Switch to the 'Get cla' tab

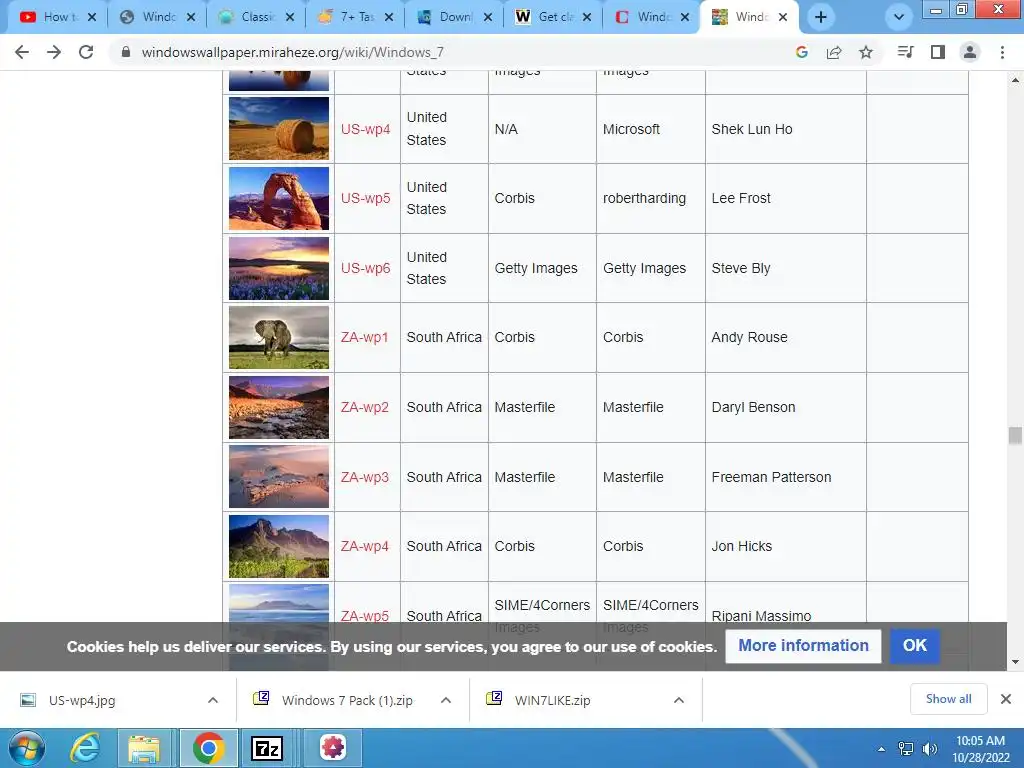click(x=553, y=17)
